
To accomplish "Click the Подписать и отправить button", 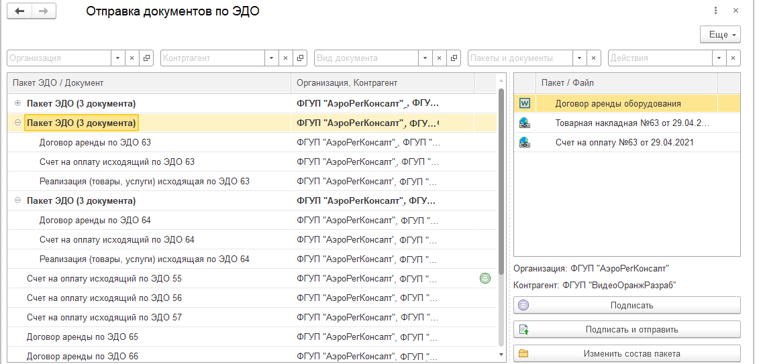I will (627, 330).
